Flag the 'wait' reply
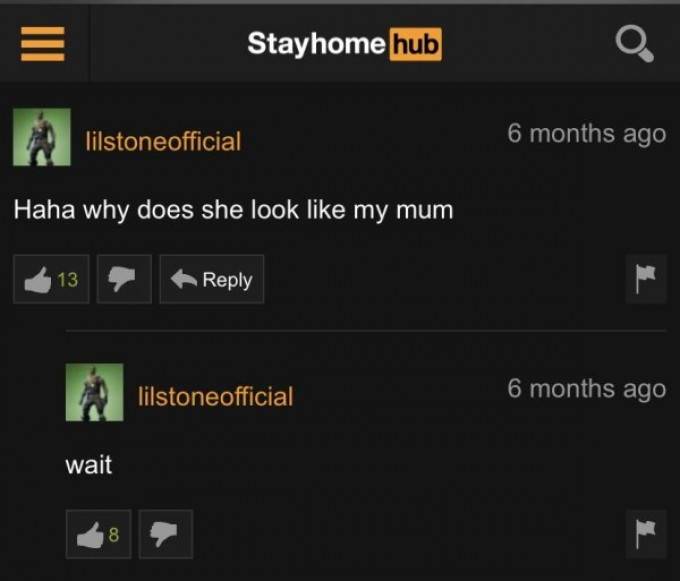680x581 pixels. pos(646,534)
